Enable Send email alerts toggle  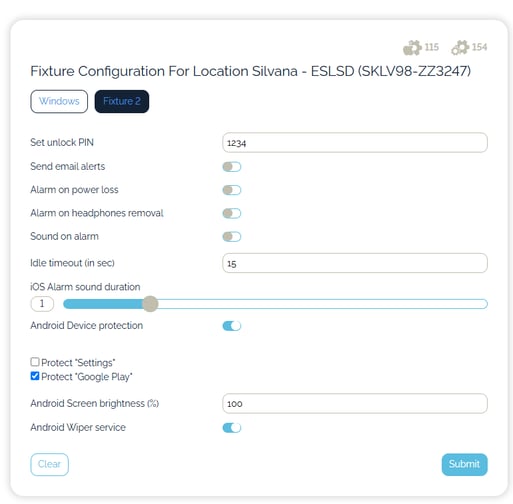point(232,167)
